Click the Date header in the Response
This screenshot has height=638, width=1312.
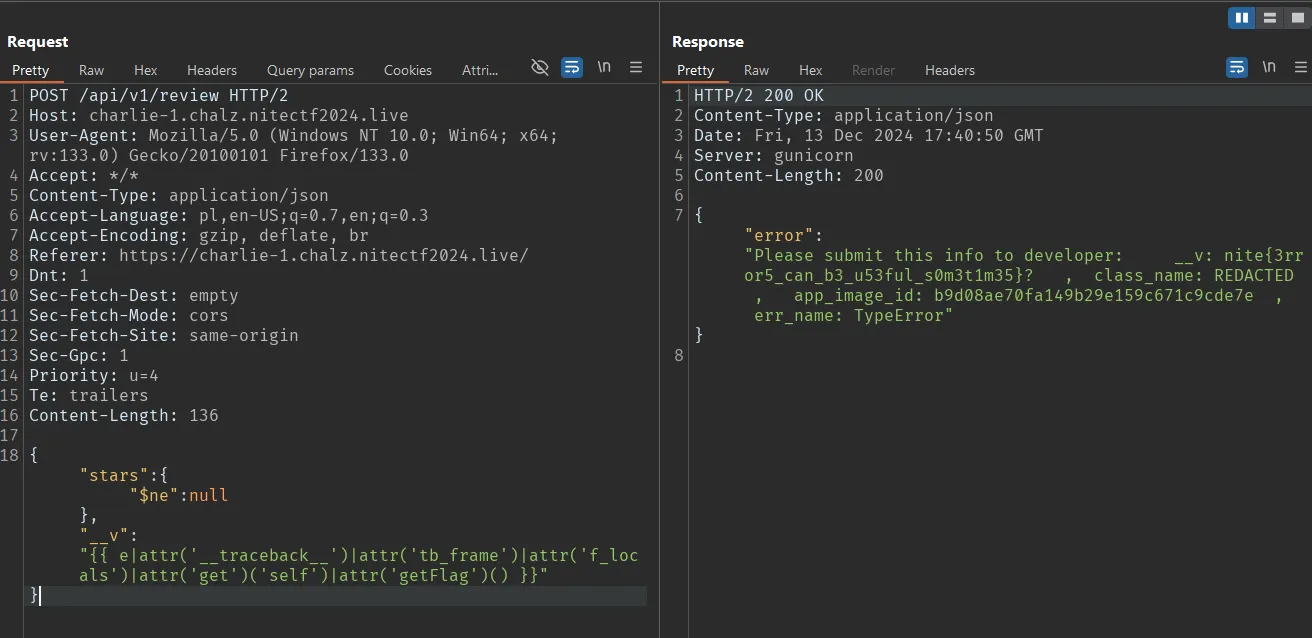tap(869, 136)
